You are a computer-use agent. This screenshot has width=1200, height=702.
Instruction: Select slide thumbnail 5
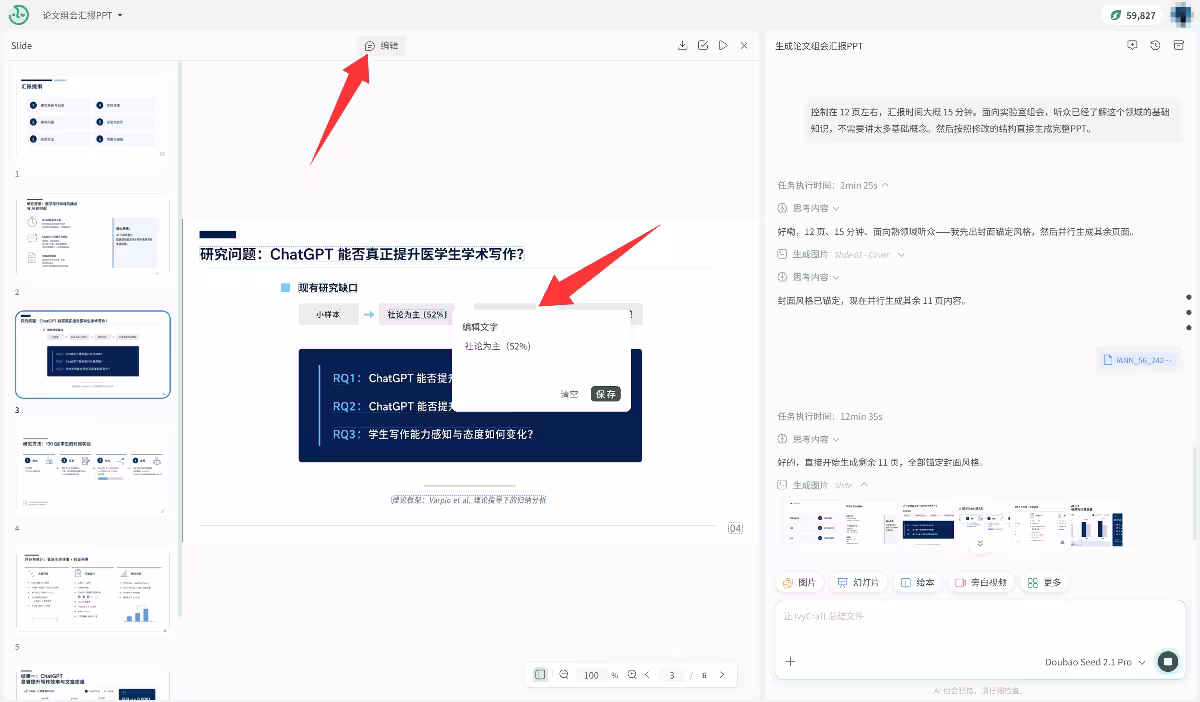pyautogui.click(x=92, y=591)
